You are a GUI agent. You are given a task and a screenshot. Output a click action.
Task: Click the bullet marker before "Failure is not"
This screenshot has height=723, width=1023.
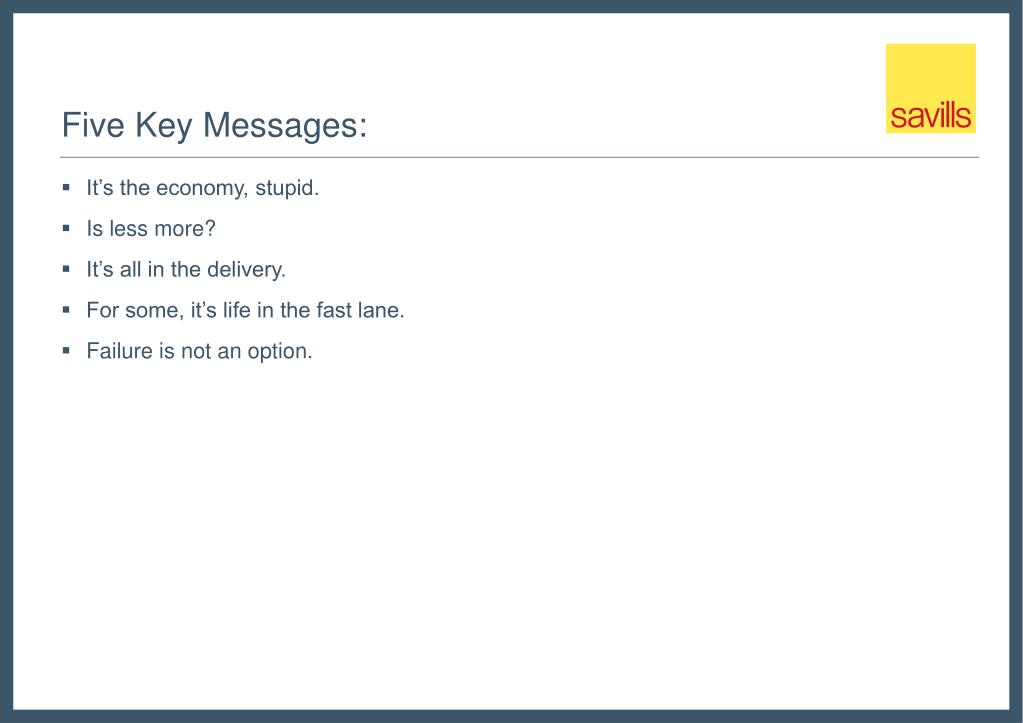[66, 351]
